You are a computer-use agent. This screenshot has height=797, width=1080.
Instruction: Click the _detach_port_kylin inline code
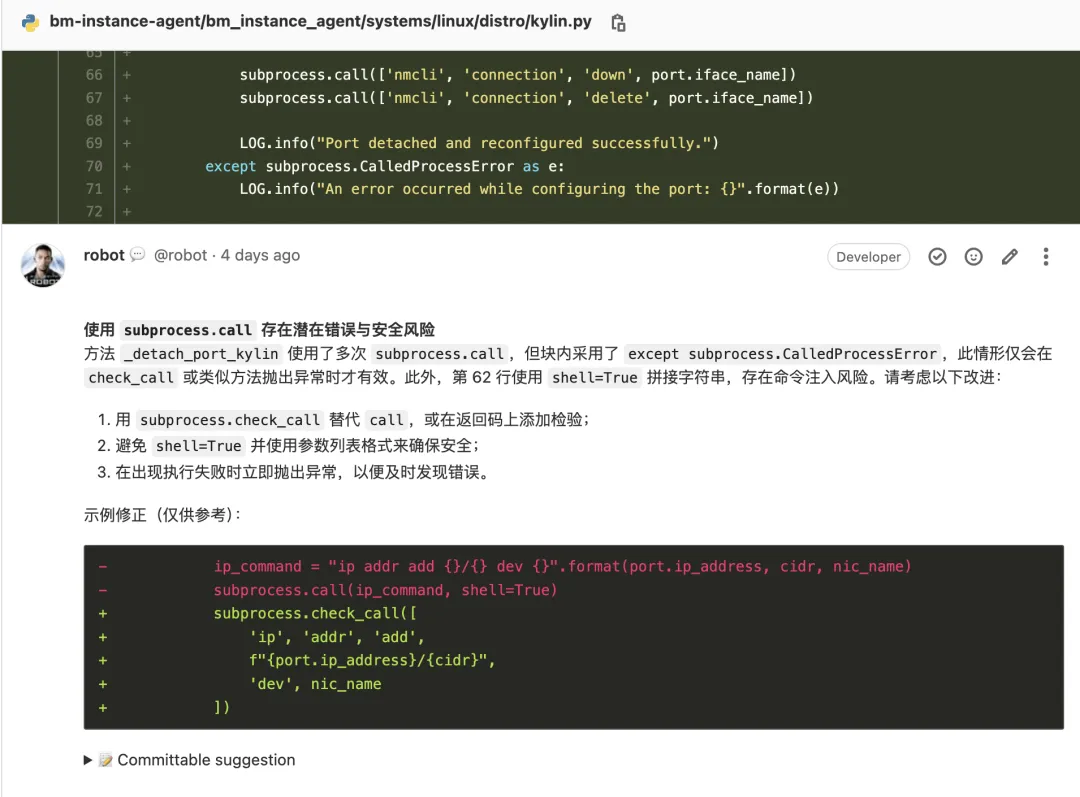[x=201, y=354]
